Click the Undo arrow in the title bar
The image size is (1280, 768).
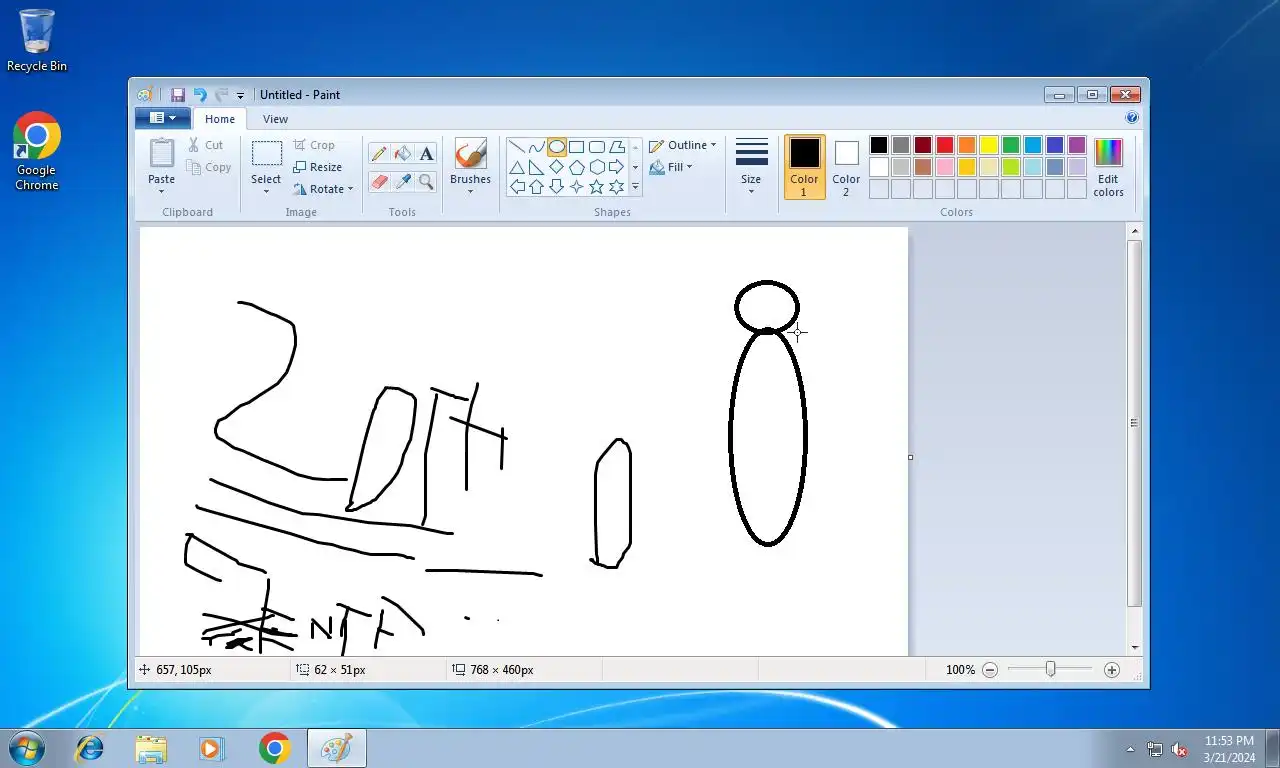click(200, 95)
